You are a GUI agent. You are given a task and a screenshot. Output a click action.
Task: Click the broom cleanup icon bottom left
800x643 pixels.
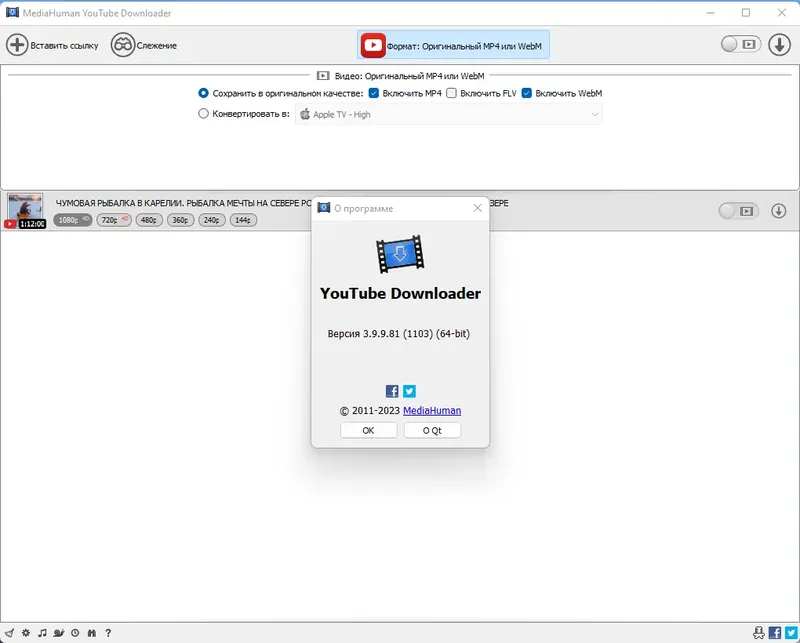click(x=9, y=632)
